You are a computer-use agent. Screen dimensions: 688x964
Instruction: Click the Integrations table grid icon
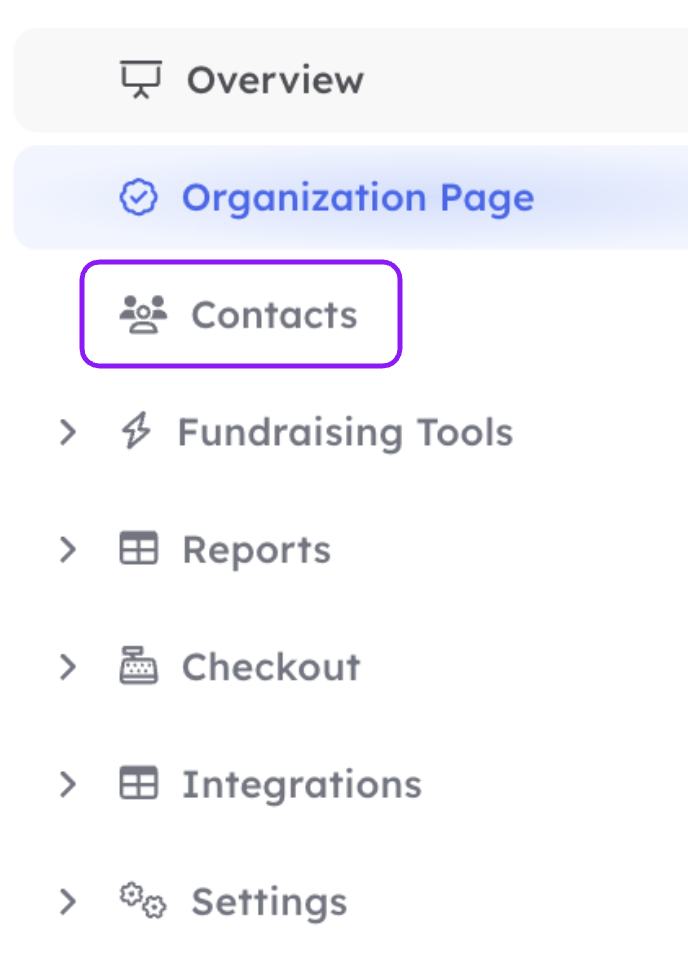[x=138, y=783]
